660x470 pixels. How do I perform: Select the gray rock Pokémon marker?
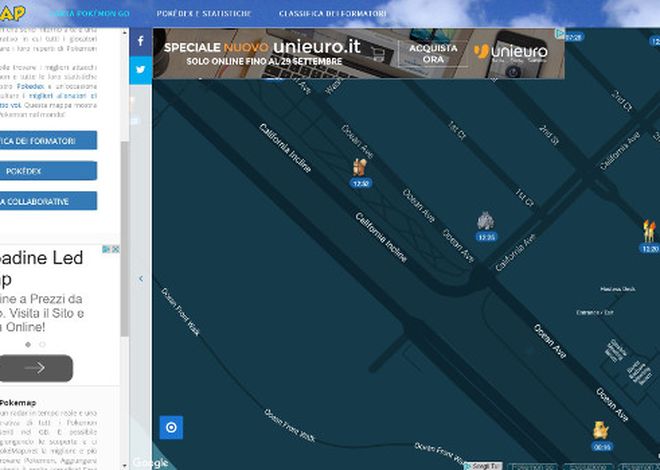[486, 226]
